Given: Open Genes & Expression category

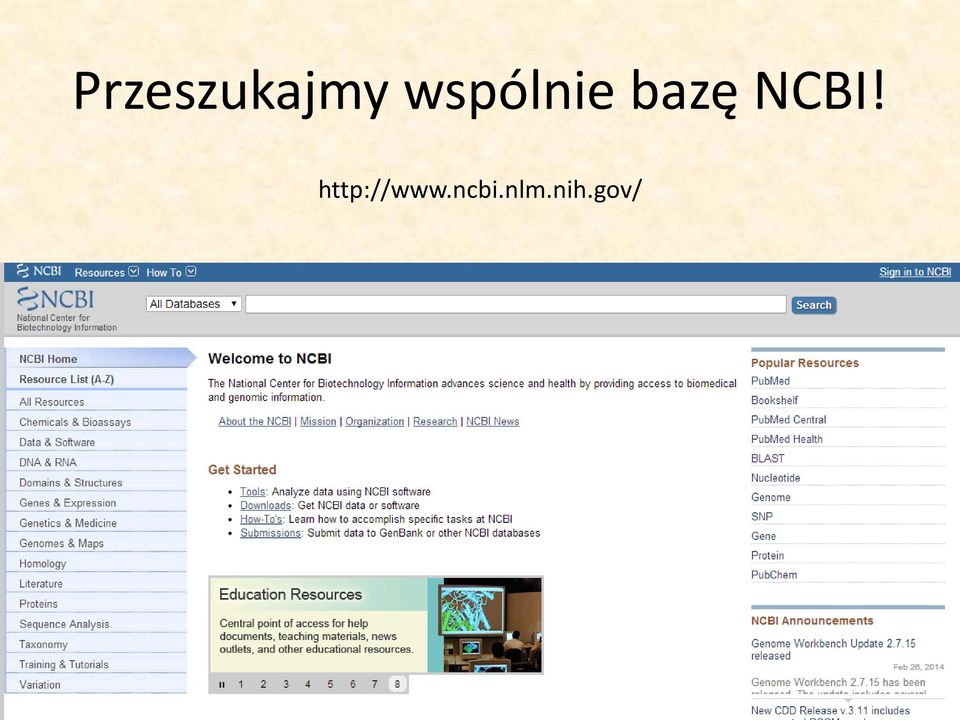Looking at the screenshot, I should tap(96, 503).
